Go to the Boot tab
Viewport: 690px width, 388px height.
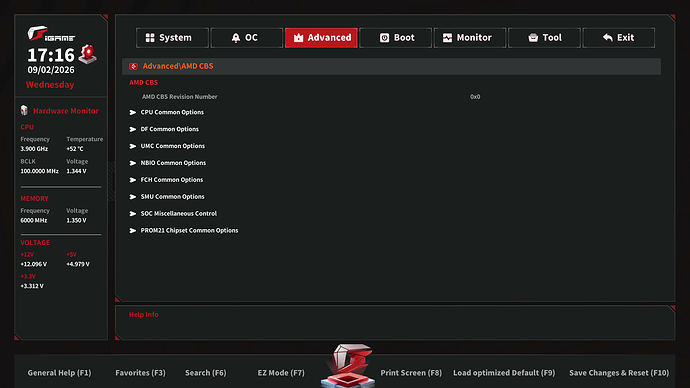395,38
